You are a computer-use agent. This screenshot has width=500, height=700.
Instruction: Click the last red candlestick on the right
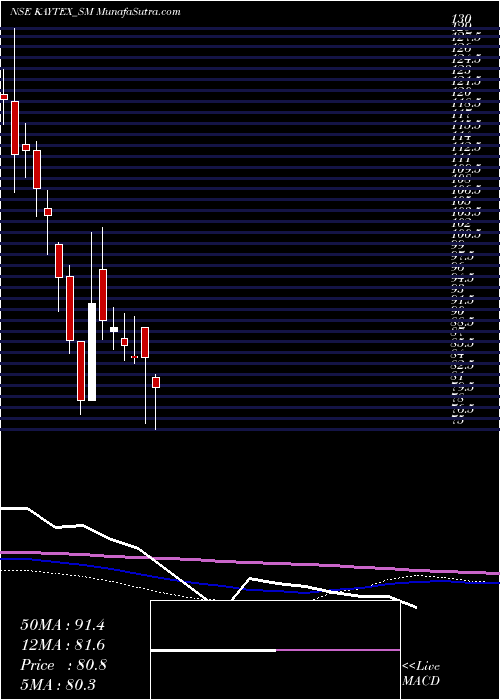156,382
